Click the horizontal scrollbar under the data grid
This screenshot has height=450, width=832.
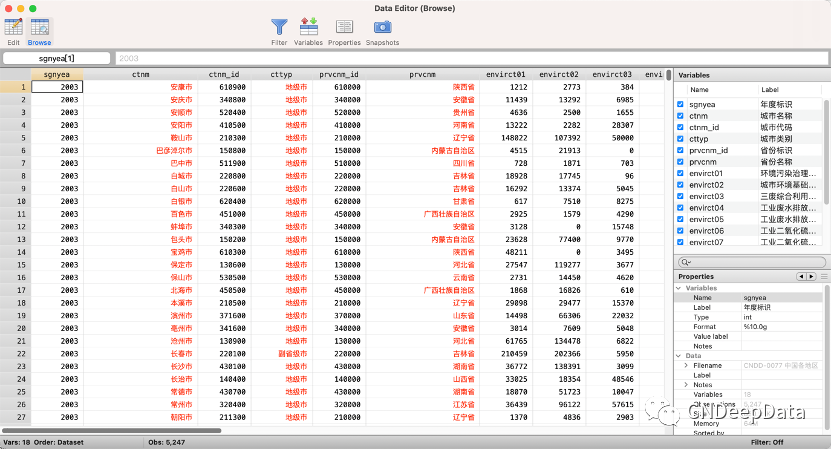(x=111, y=430)
